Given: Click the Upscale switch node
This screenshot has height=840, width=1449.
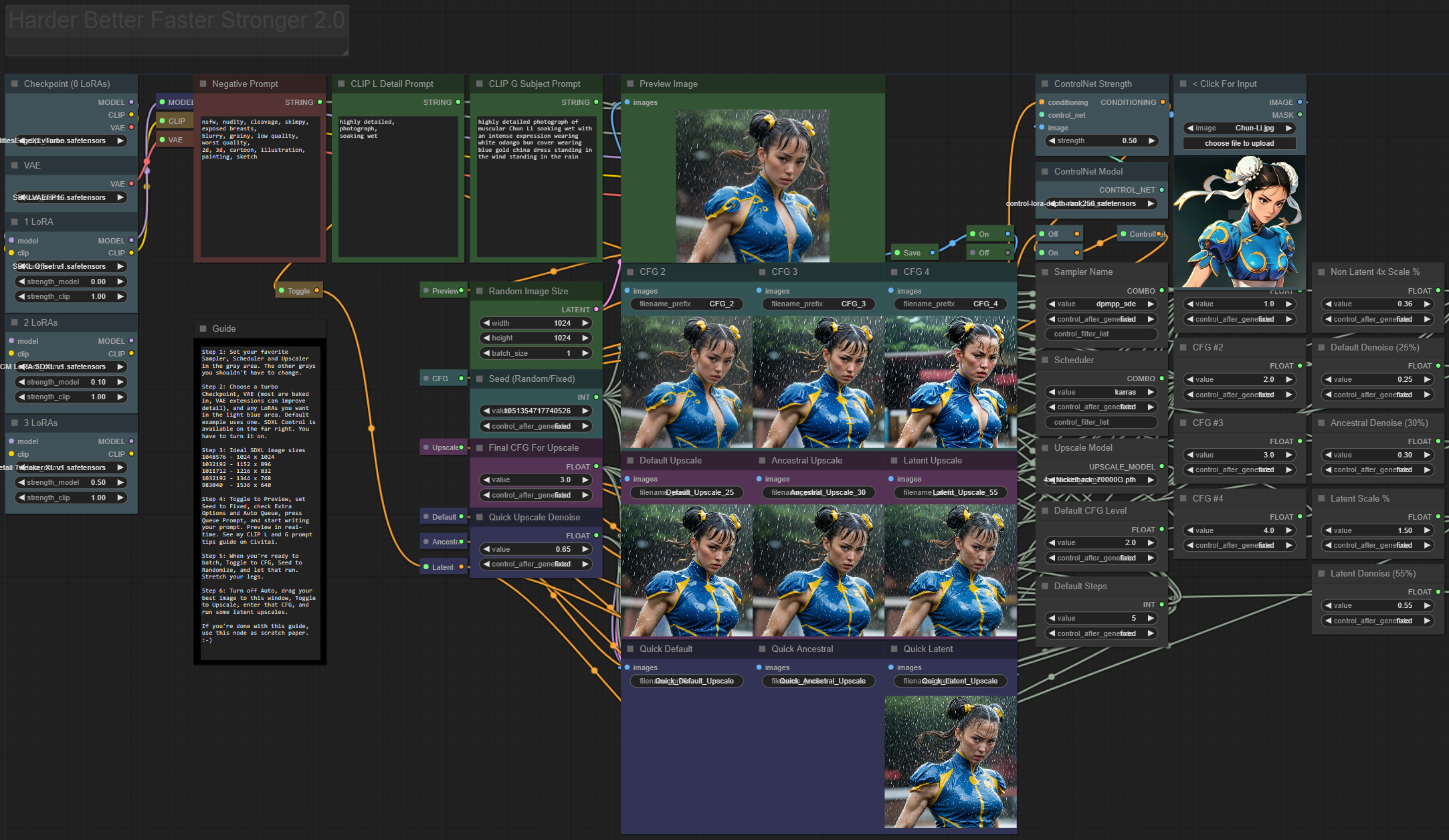Looking at the screenshot, I should tap(444, 447).
